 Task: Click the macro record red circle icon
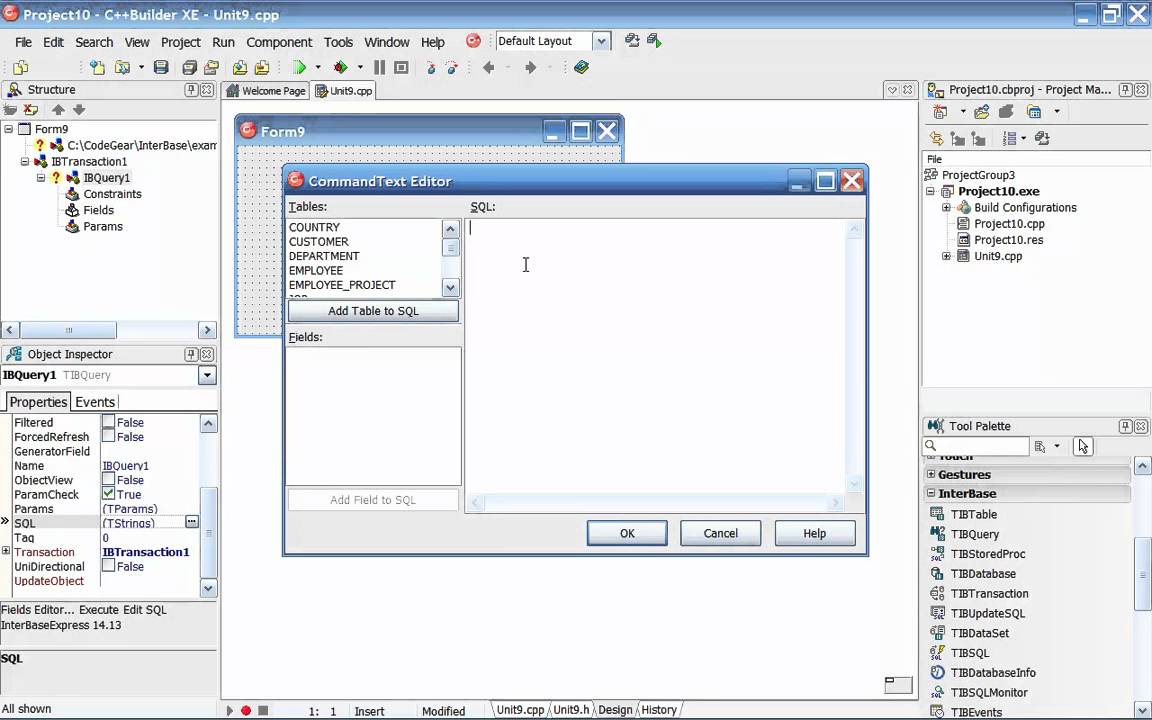click(246, 710)
